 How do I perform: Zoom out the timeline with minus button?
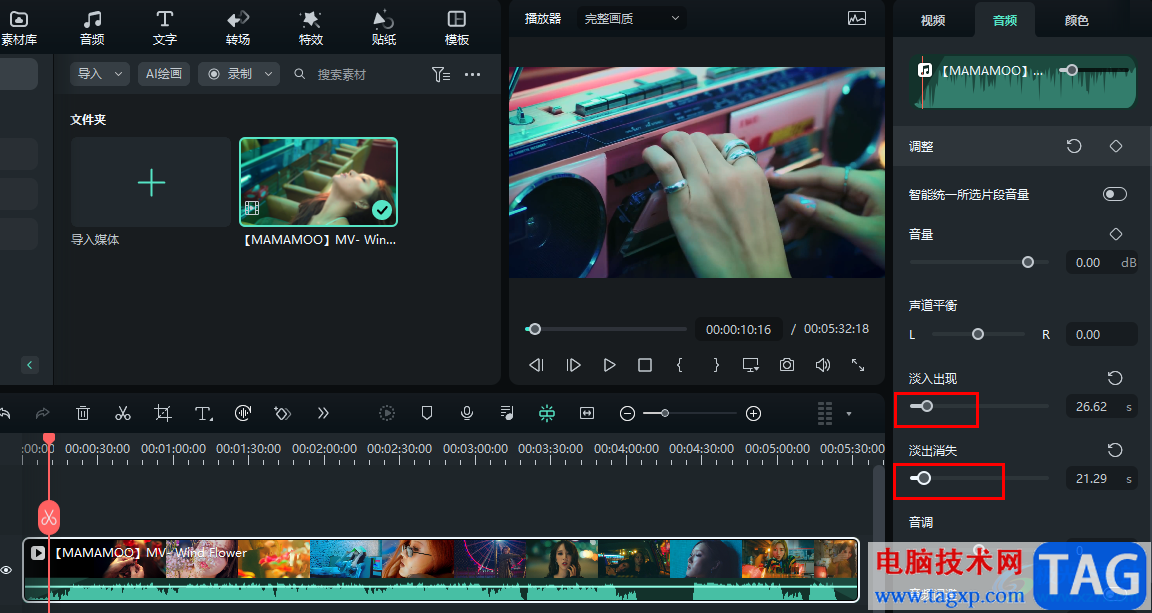627,414
